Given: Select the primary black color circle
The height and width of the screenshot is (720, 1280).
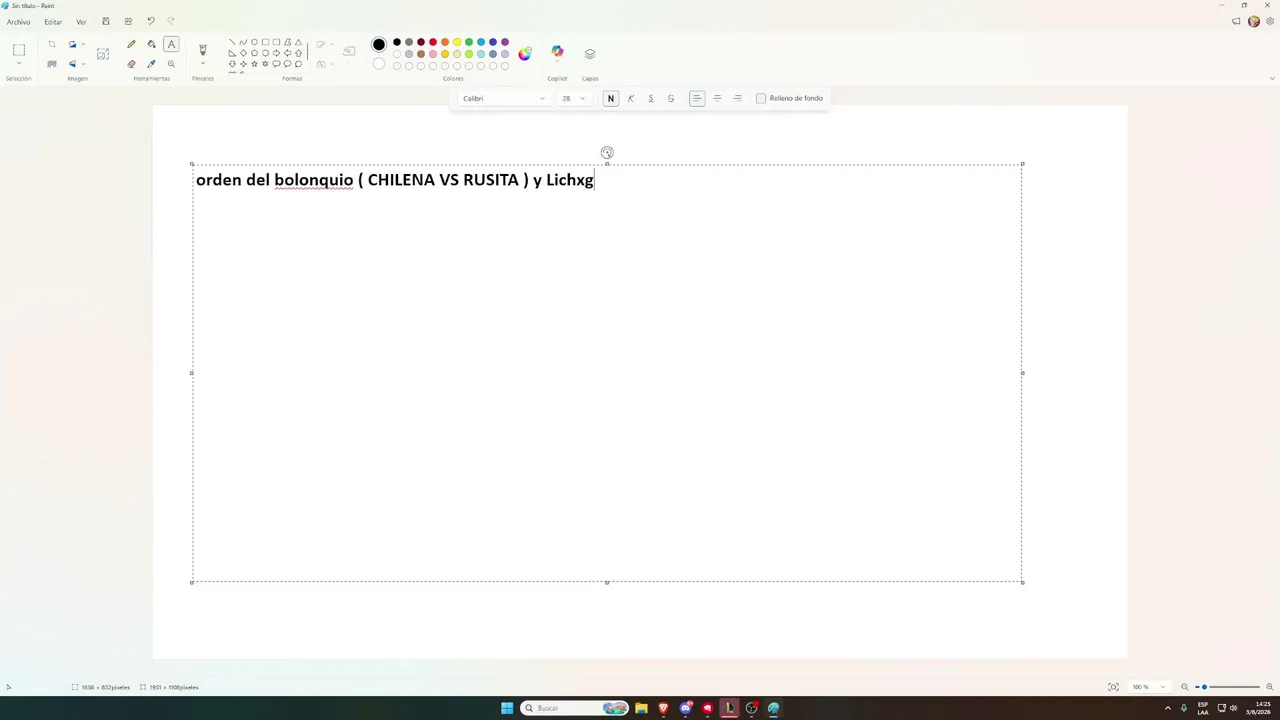Looking at the screenshot, I should click(379, 44).
